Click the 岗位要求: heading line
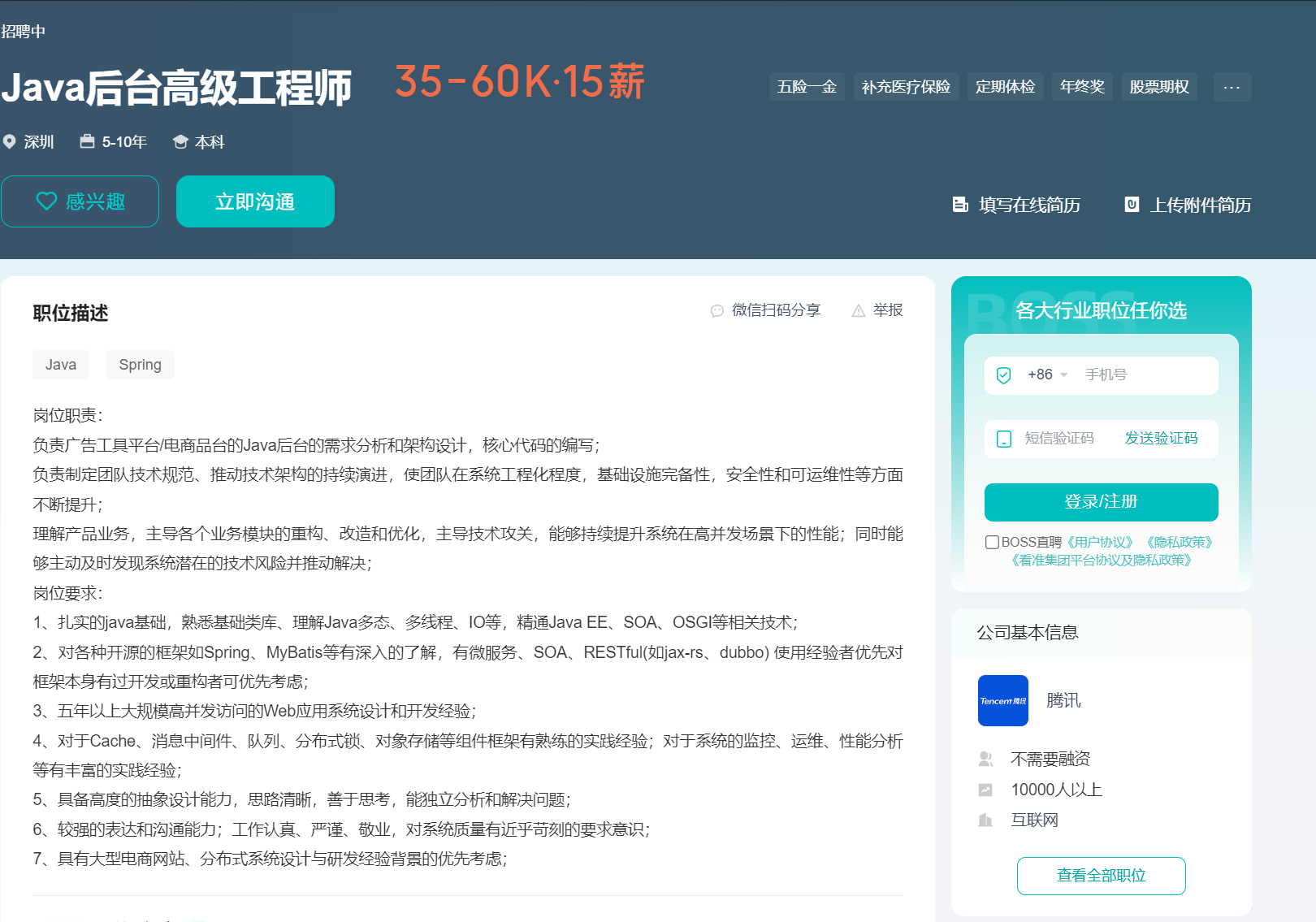This screenshot has height=922, width=1316. pyautogui.click(x=68, y=593)
